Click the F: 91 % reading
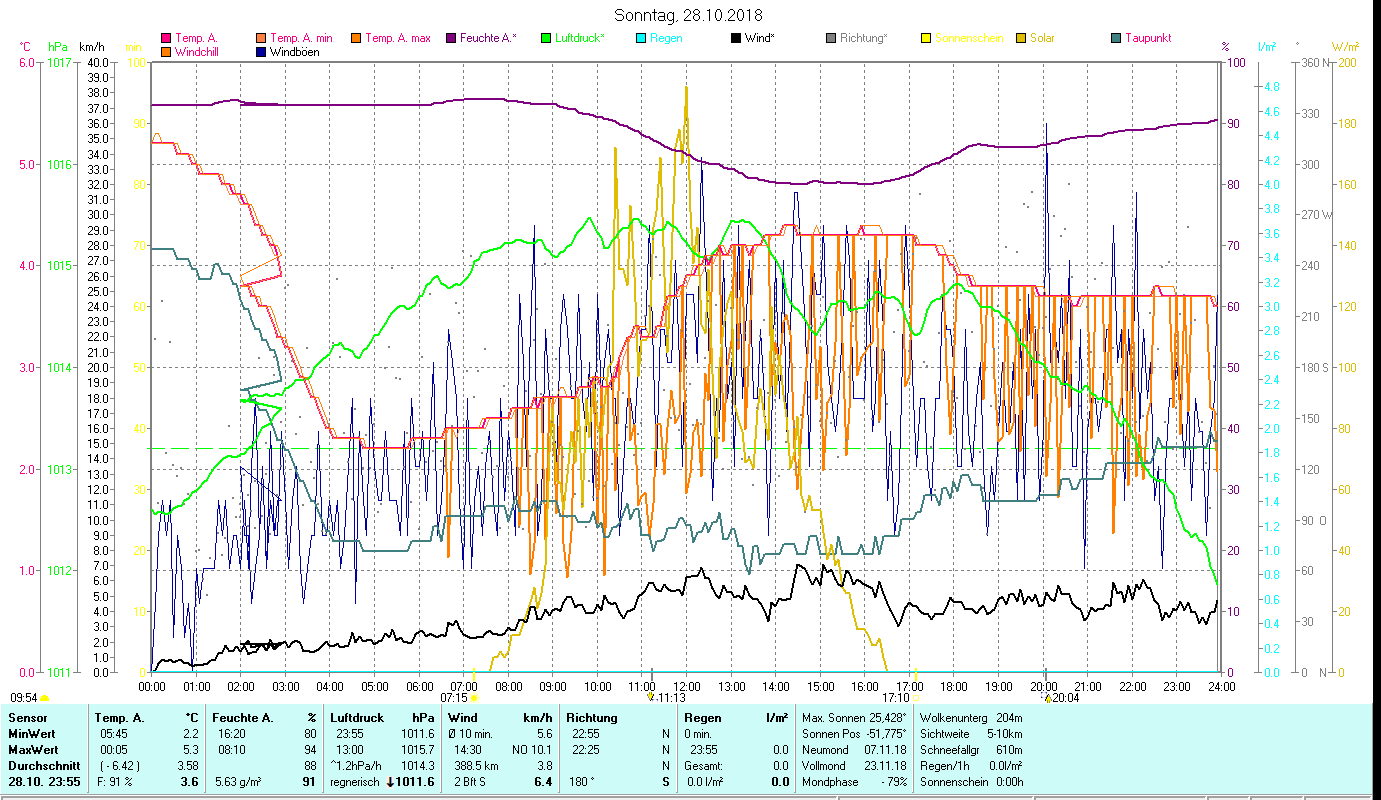The width and height of the screenshot is (1381, 800). point(116,782)
